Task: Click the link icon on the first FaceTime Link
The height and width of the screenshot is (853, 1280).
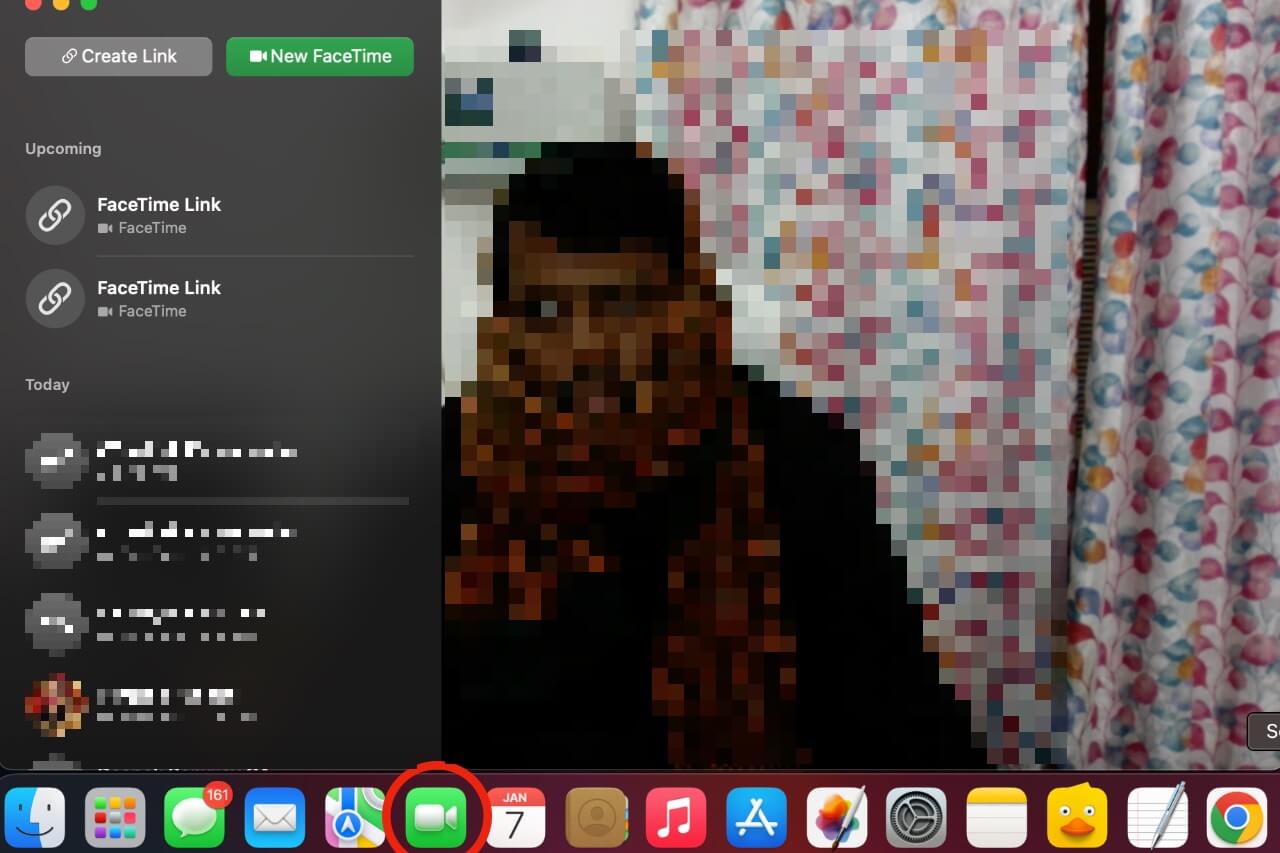Action: (x=55, y=215)
